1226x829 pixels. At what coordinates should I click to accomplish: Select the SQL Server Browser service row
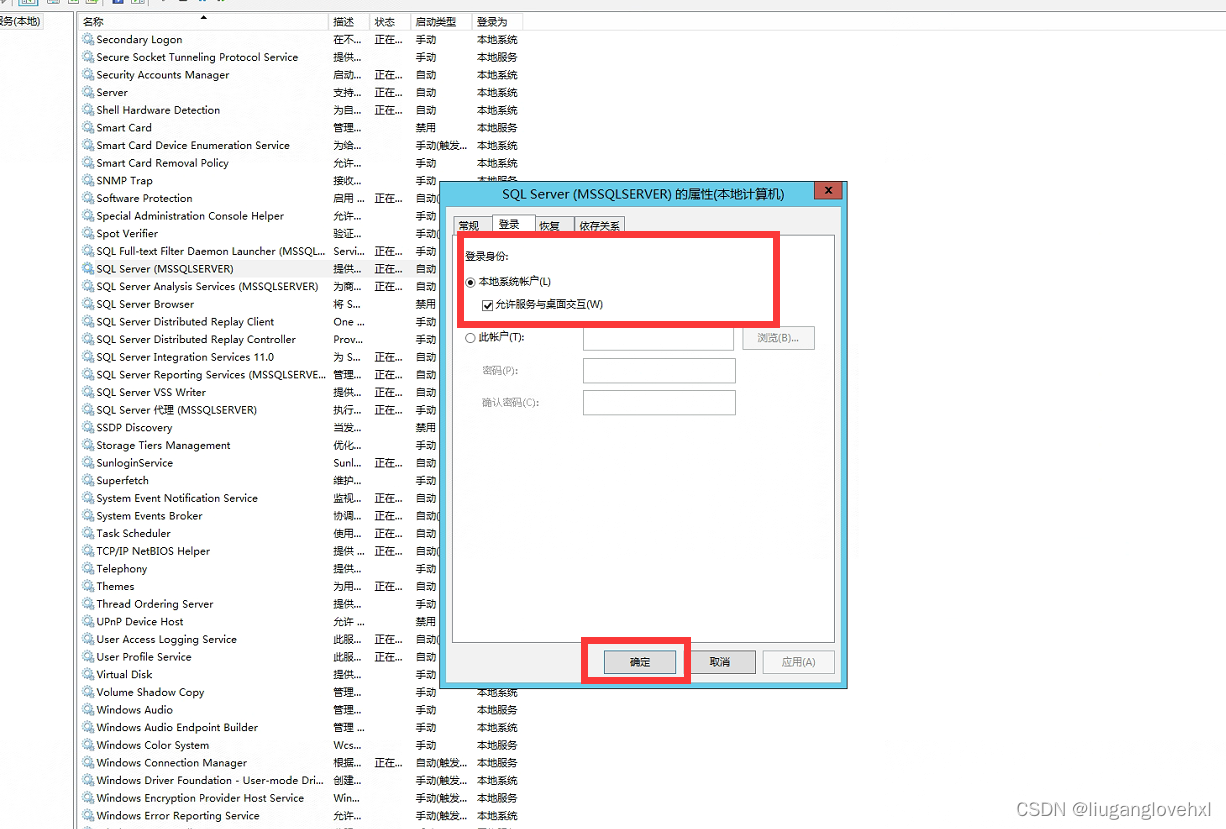pos(200,304)
